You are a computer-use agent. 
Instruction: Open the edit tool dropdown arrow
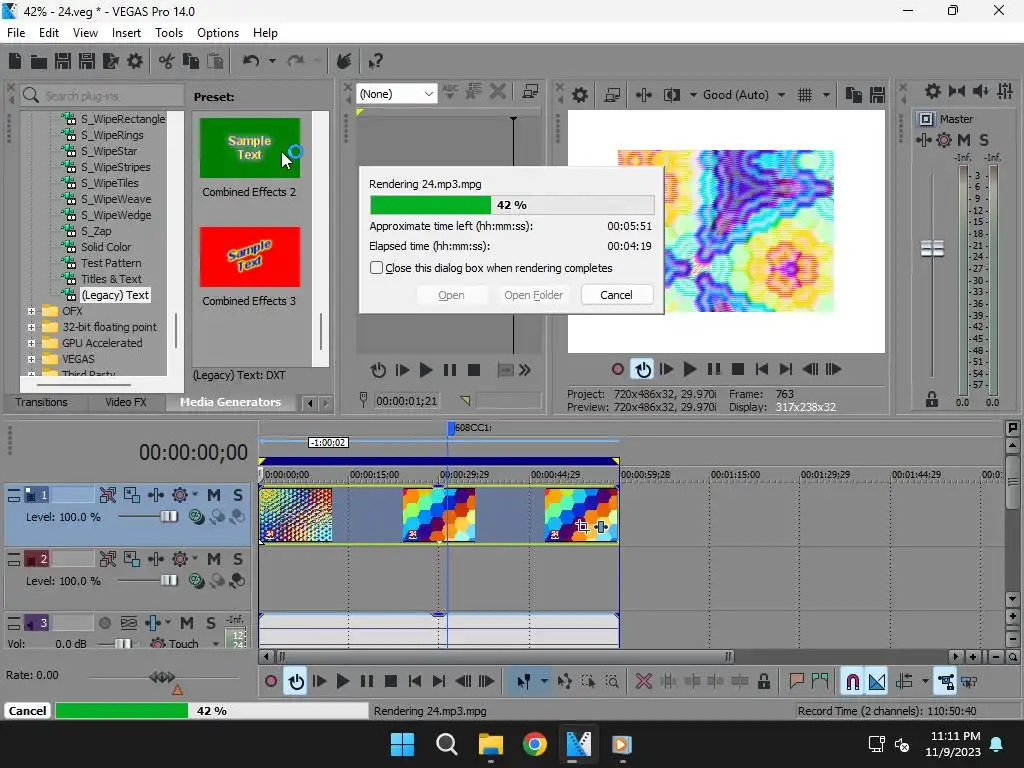coord(544,681)
